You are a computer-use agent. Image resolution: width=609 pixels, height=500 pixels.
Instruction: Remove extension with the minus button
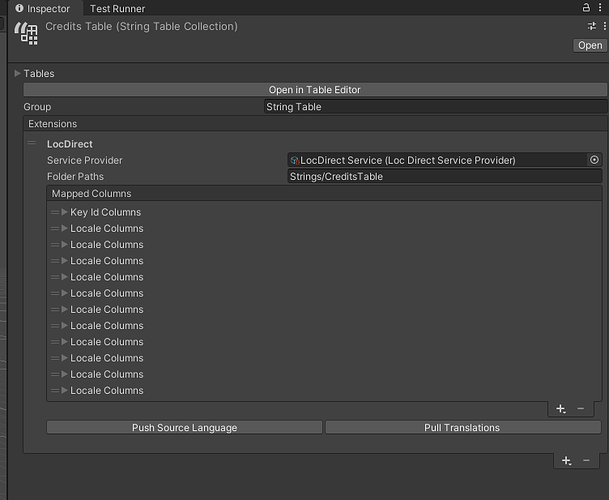pos(586,461)
